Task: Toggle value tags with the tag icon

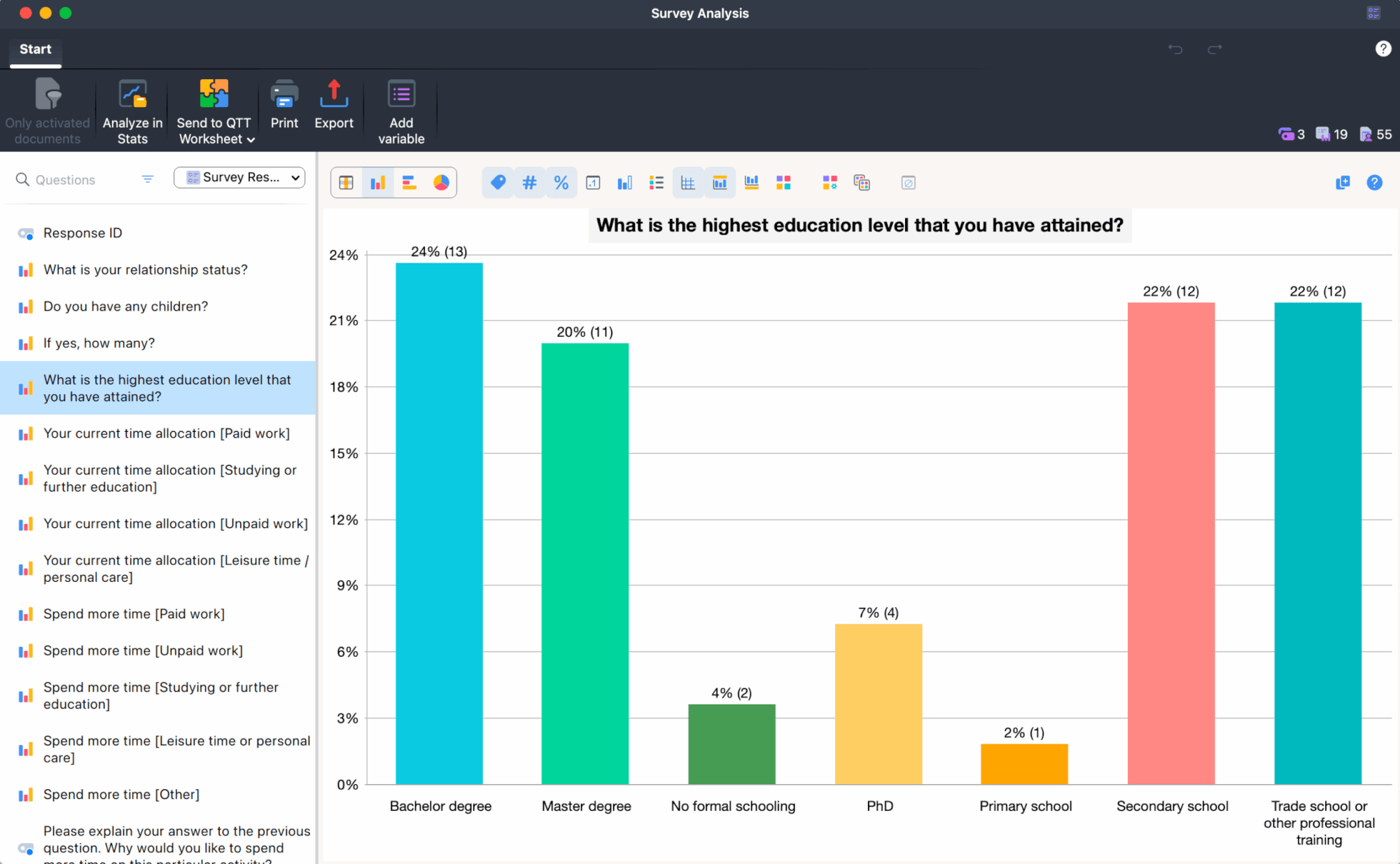Action: coord(498,182)
